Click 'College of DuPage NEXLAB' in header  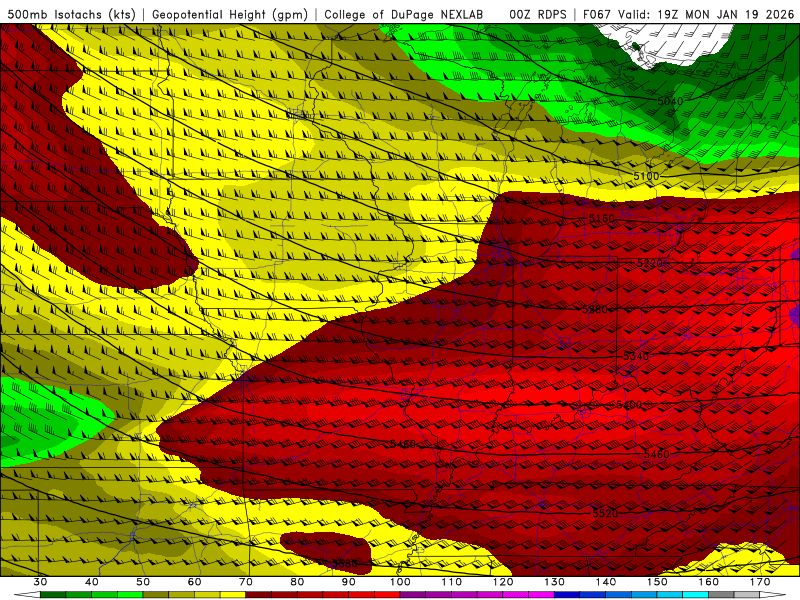tap(404, 14)
